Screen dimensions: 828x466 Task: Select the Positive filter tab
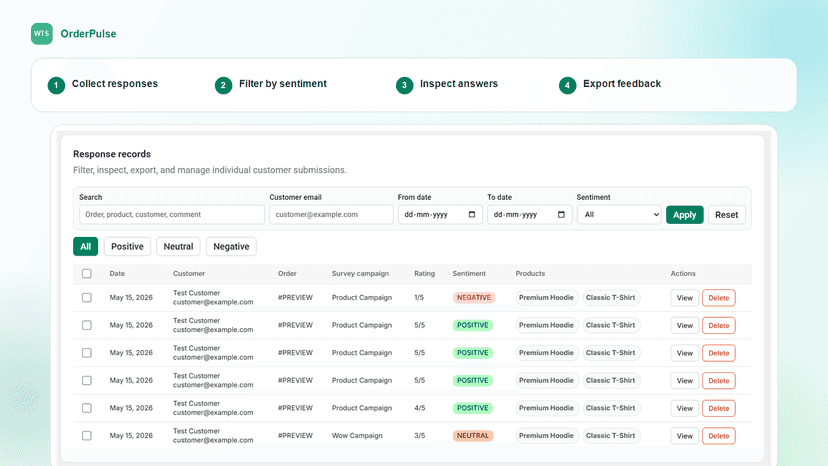pyautogui.click(x=127, y=246)
